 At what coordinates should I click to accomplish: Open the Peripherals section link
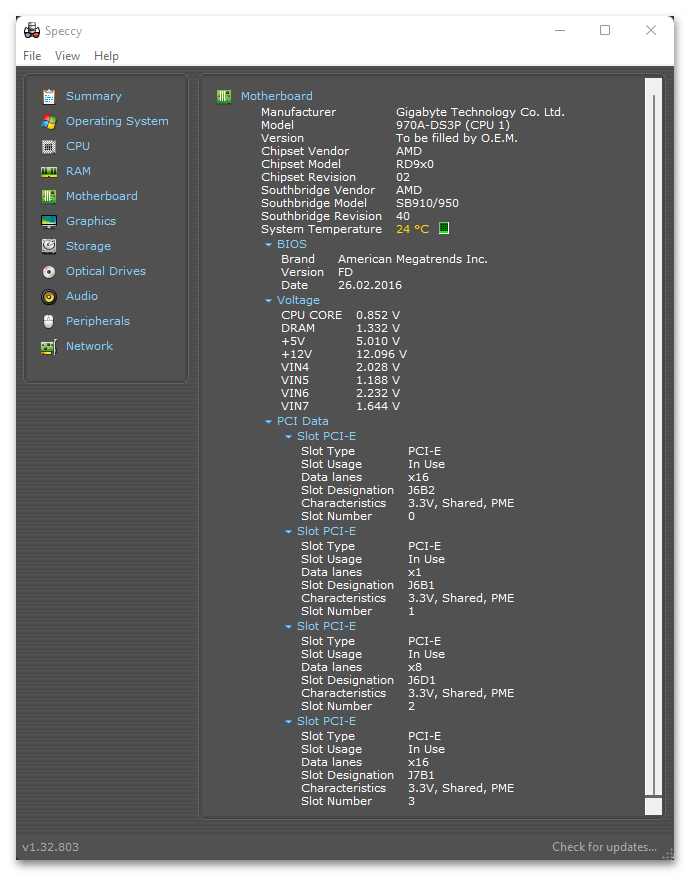(x=98, y=321)
